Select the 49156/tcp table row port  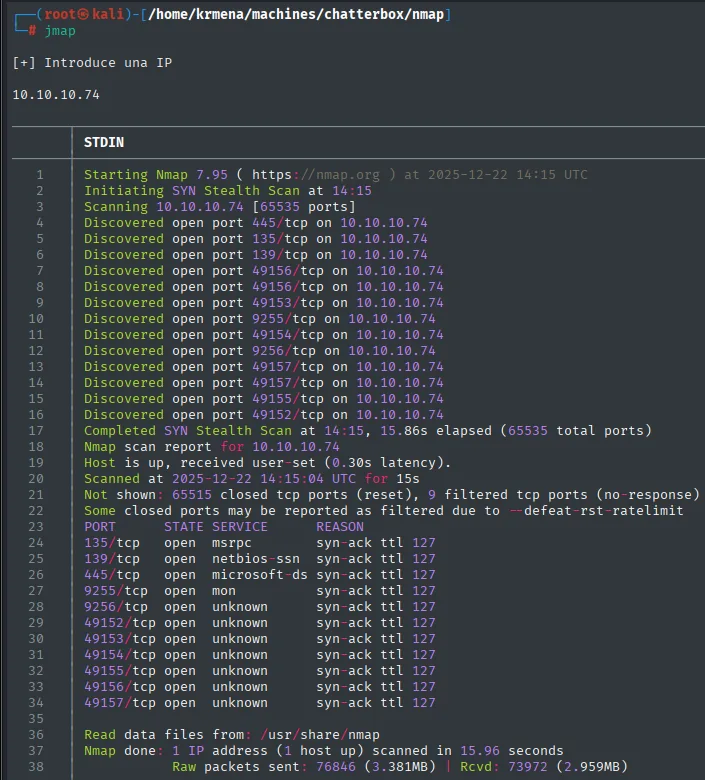pos(119,686)
